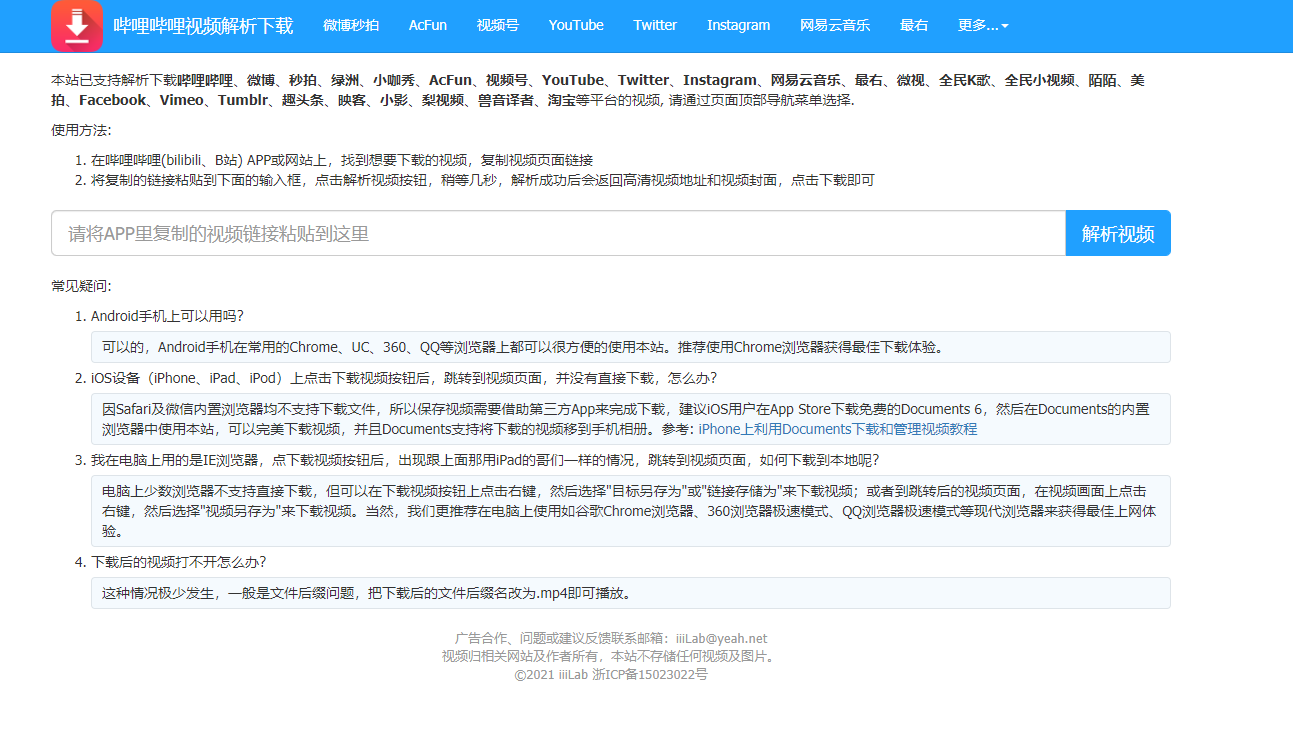Go to 微博秒拍 nav item
1293x734 pixels.
(x=351, y=25)
